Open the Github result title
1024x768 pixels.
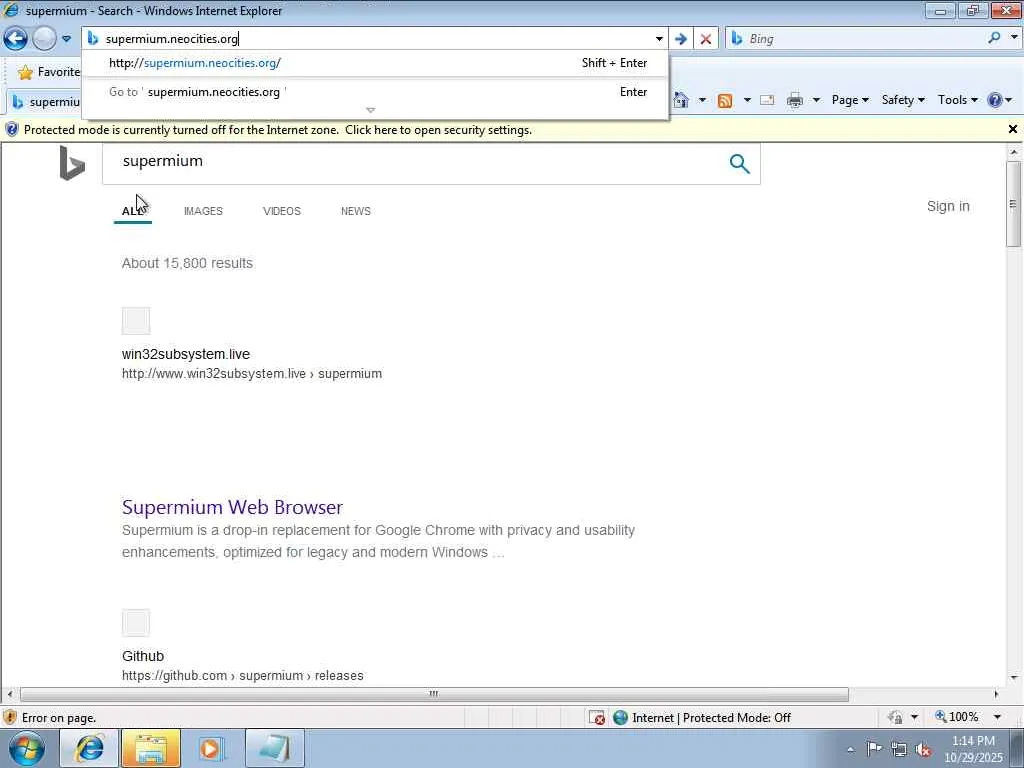[143, 656]
